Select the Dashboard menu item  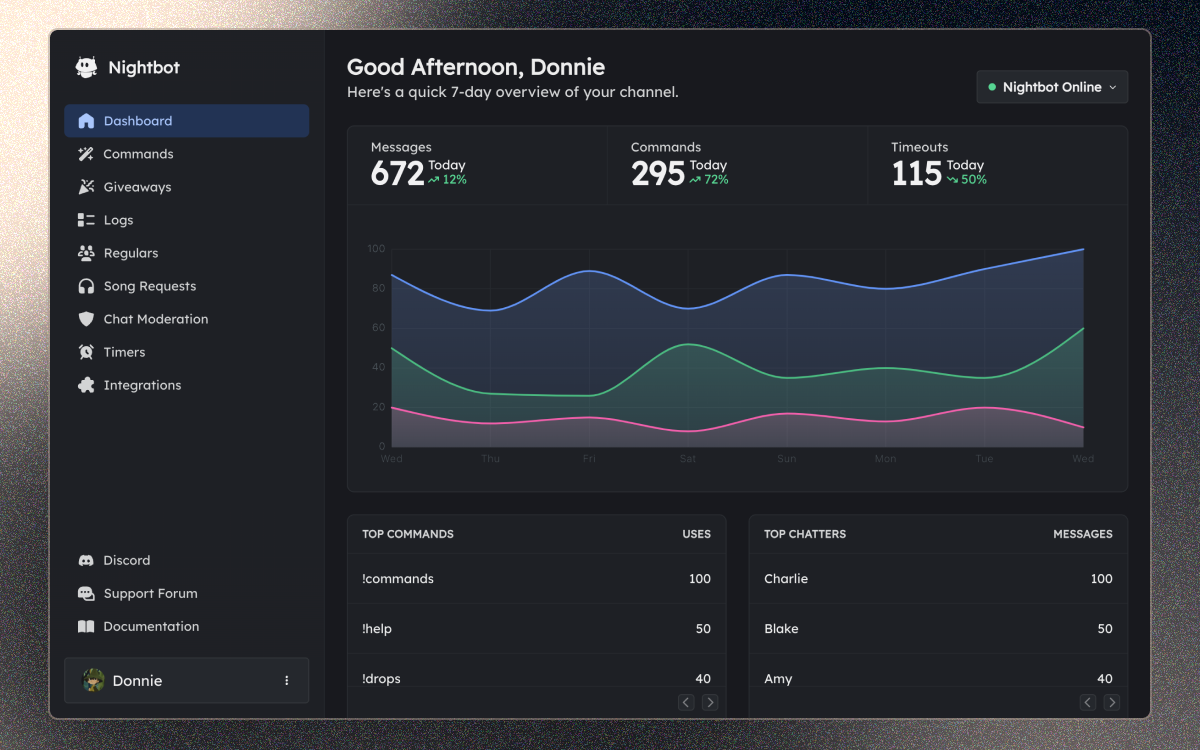(138, 121)
